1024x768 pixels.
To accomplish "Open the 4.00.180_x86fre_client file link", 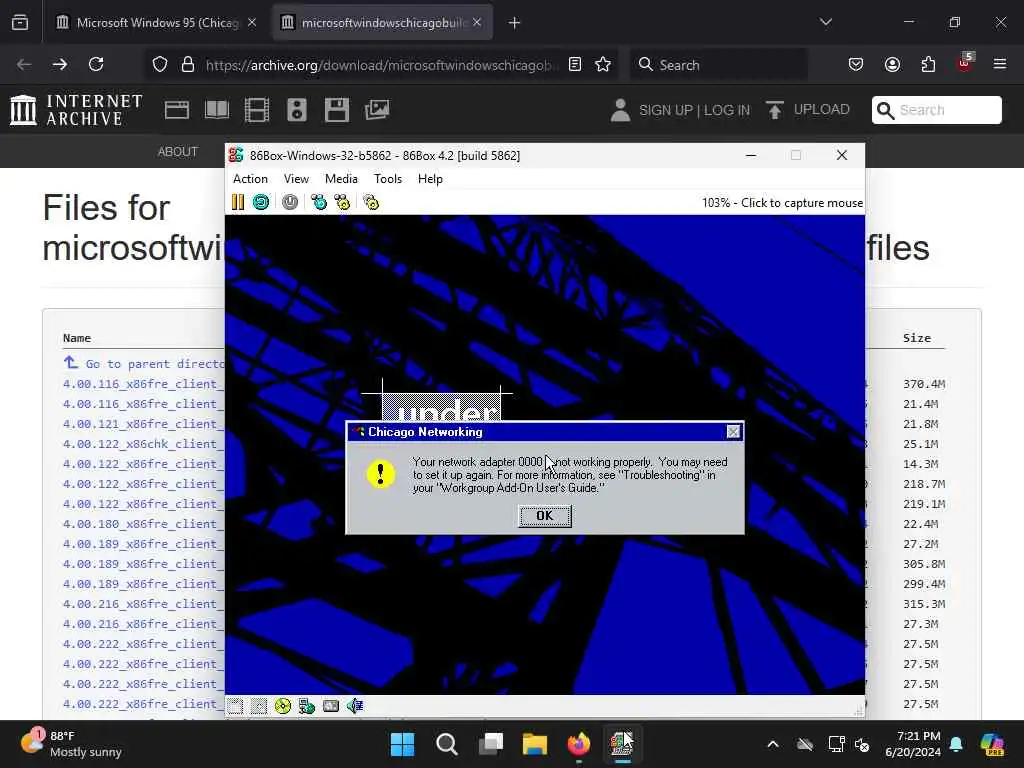I will click(143, 524).
